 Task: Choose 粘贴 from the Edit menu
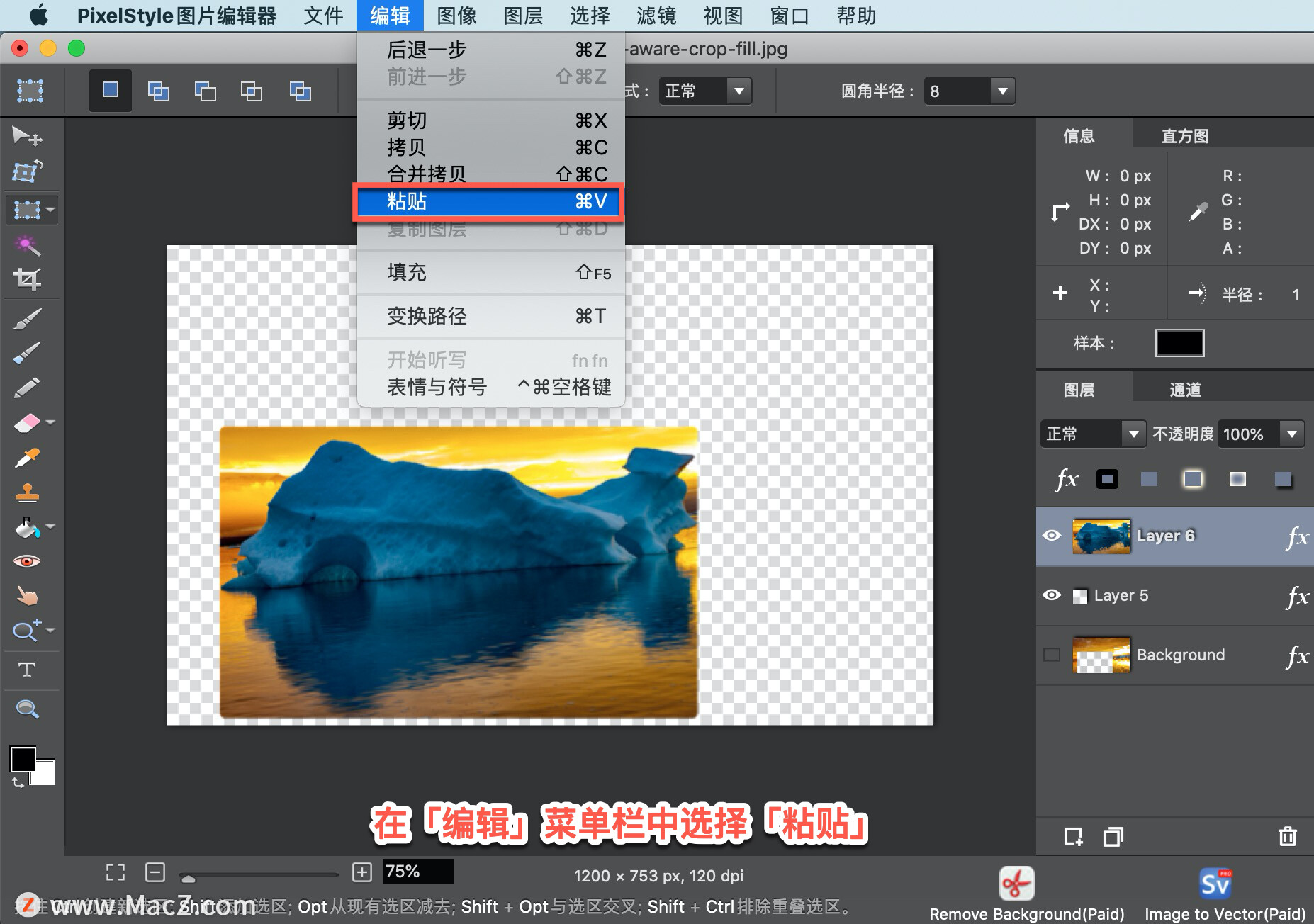[x=489, y=202]
